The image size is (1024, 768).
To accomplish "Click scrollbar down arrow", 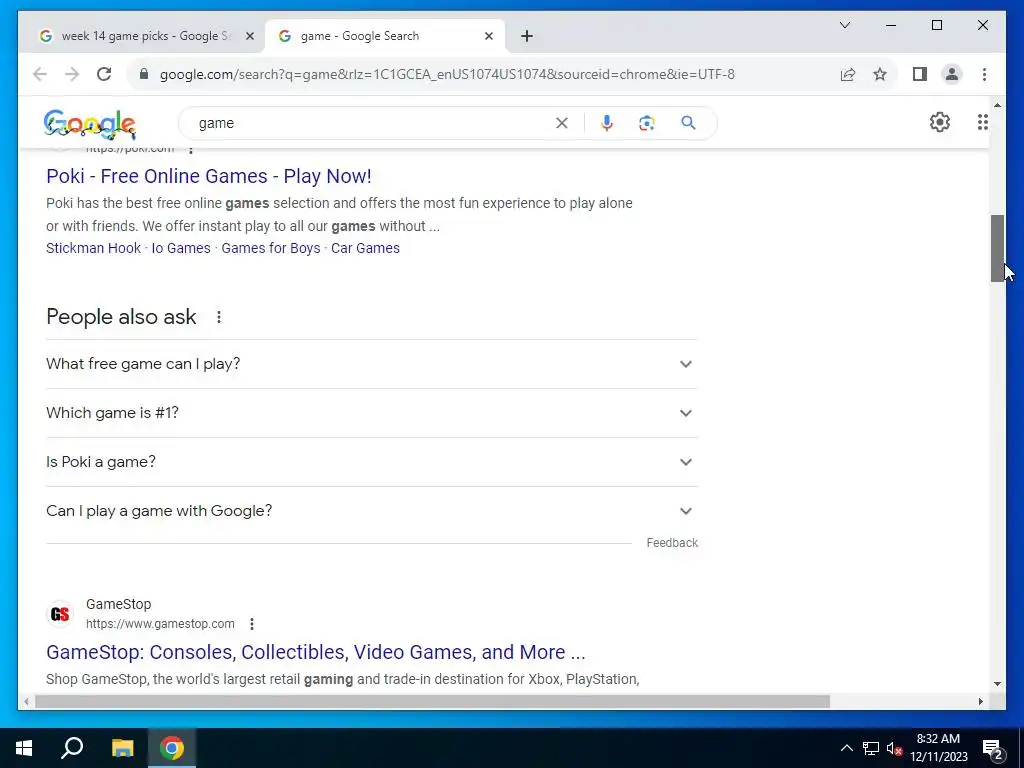I will (x=997, y=684).
